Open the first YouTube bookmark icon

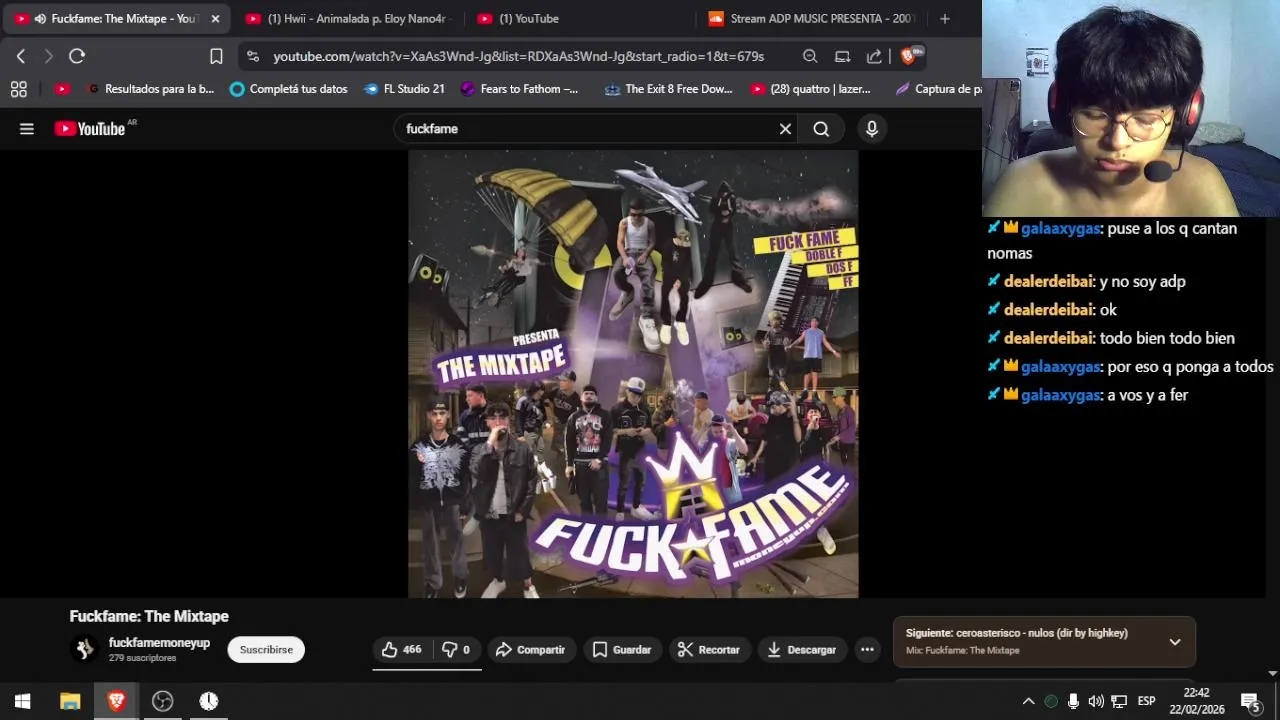click(62, 89)
